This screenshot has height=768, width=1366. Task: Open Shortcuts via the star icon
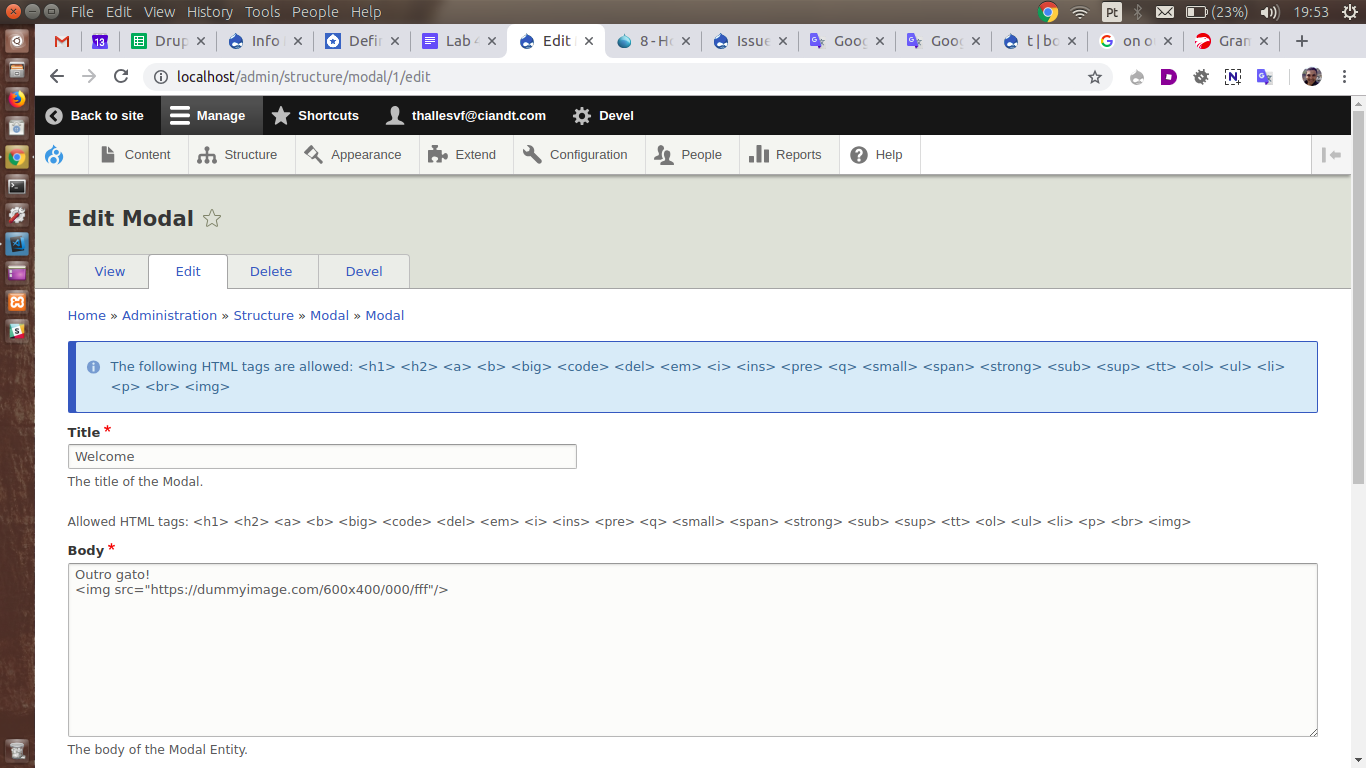(281, 115)
